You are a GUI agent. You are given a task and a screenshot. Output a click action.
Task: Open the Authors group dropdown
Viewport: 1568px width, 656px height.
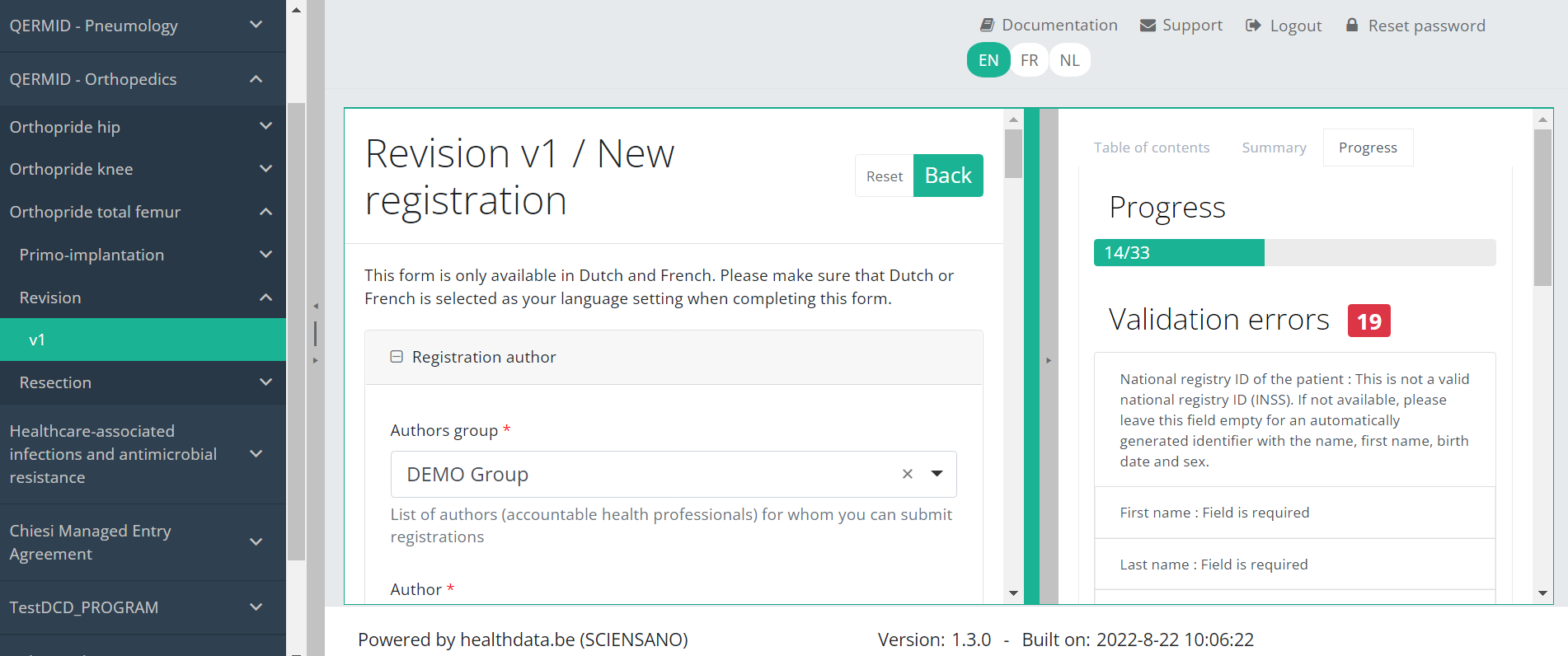pyautogui.click(x=937, y=474)
